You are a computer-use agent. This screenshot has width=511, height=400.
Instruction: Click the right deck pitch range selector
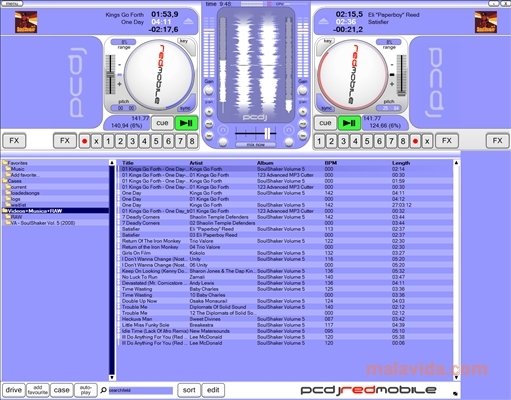tap(389, 42)
